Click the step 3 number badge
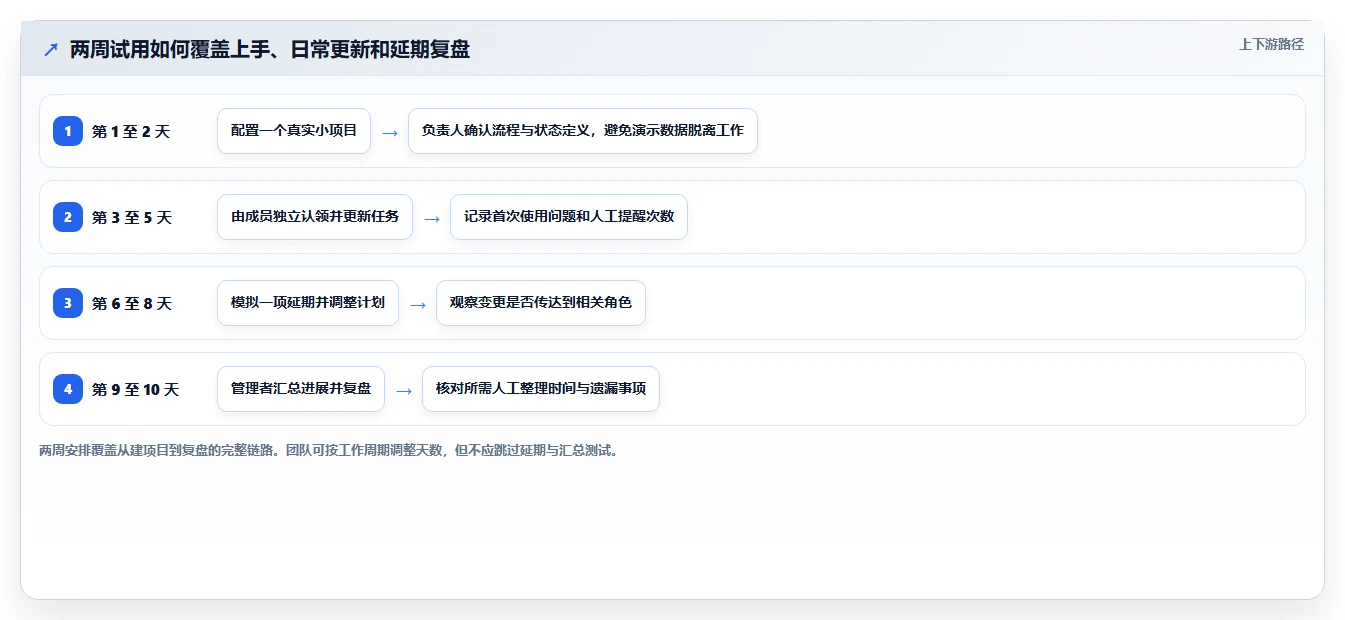The image size is (1345, 620). pos(68,303)
